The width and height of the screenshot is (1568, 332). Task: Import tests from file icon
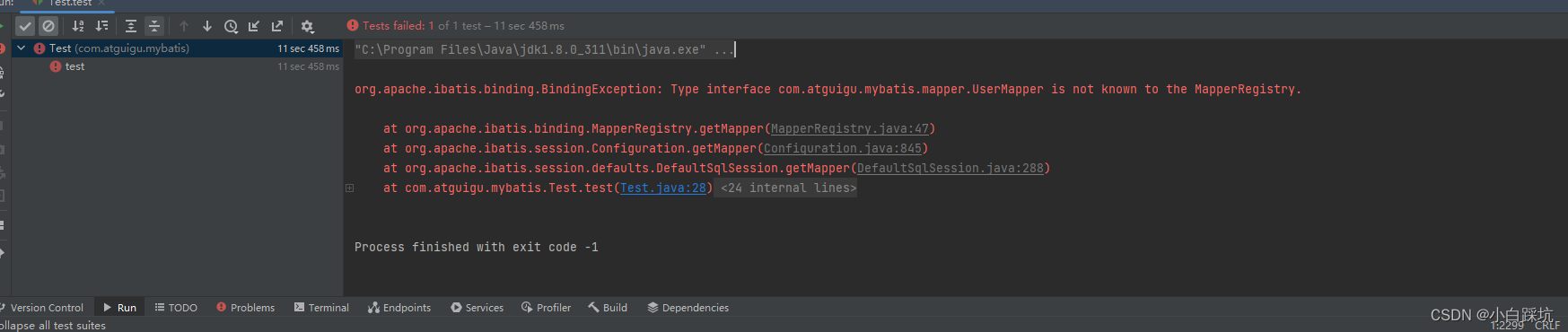[254, 26]
